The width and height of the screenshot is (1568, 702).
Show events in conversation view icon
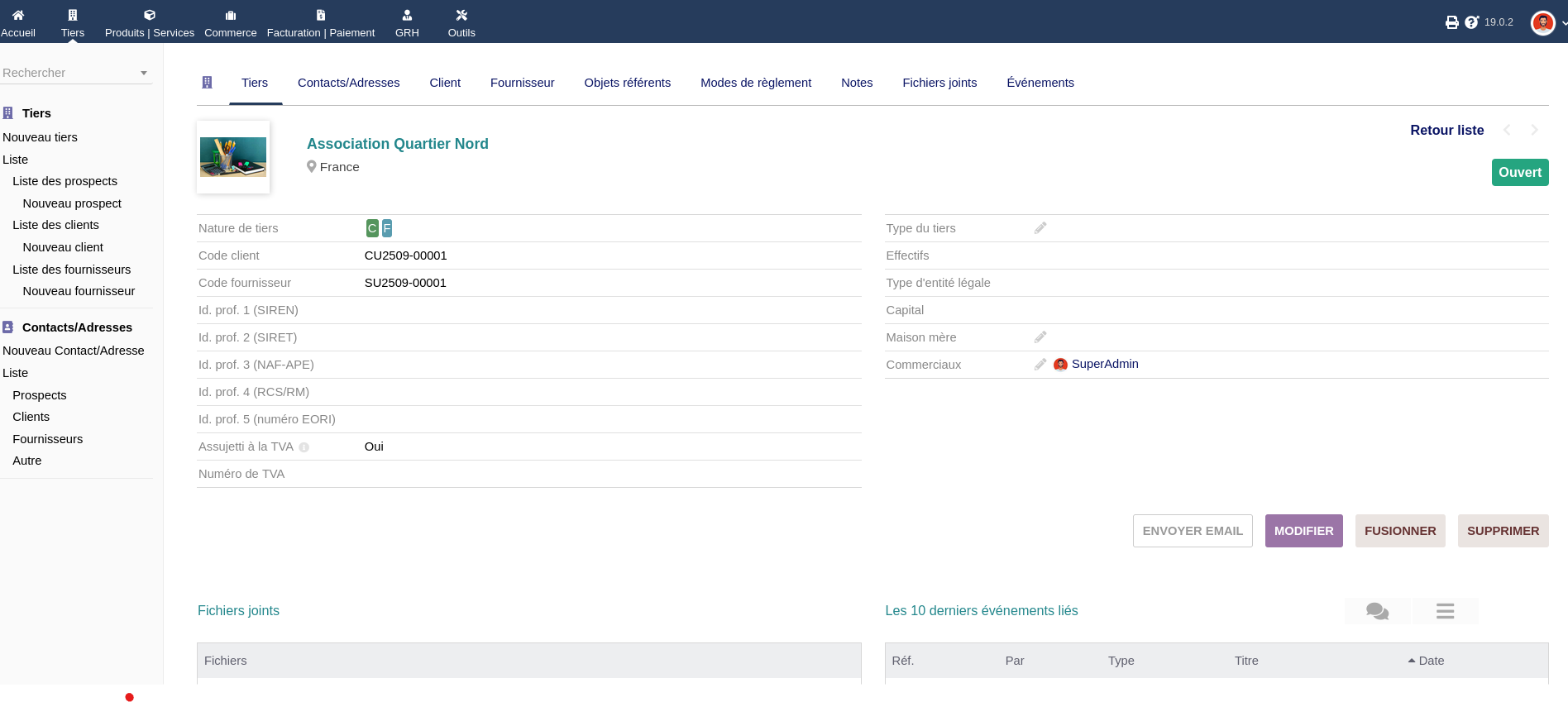1377,611
